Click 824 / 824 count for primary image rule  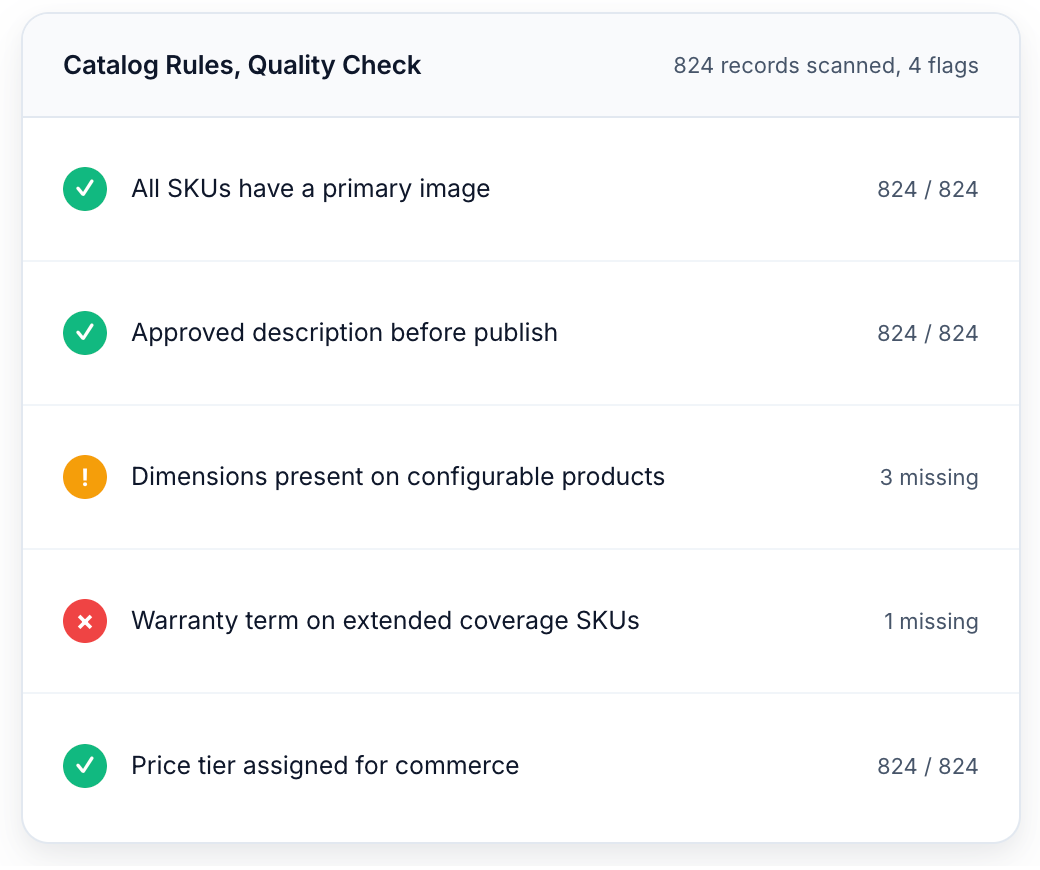[927, 190]
